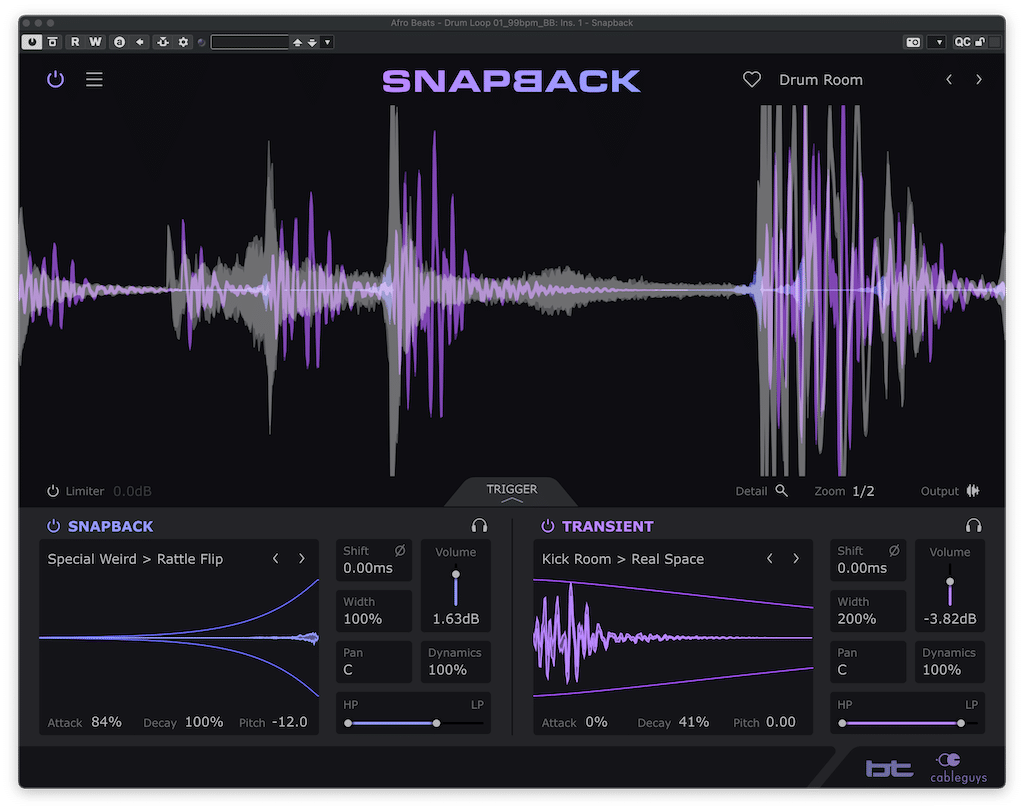Click the host preset name field
This screenshot has height=810, width=1024.
pyautogui.click(x=249, y=42)
